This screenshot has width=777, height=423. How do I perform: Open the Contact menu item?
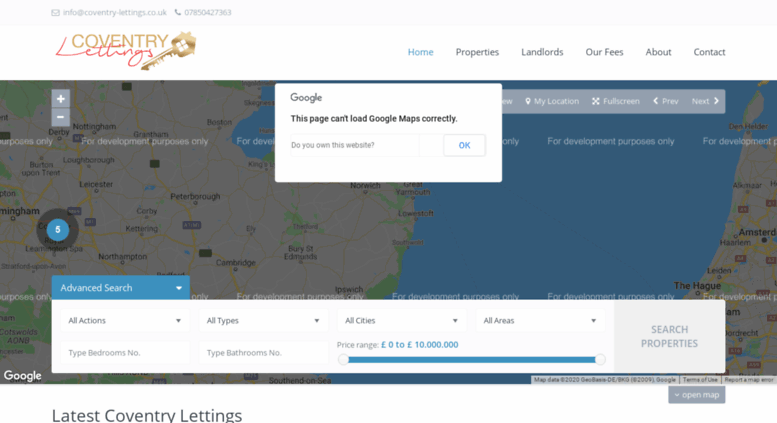pos(709,52)
